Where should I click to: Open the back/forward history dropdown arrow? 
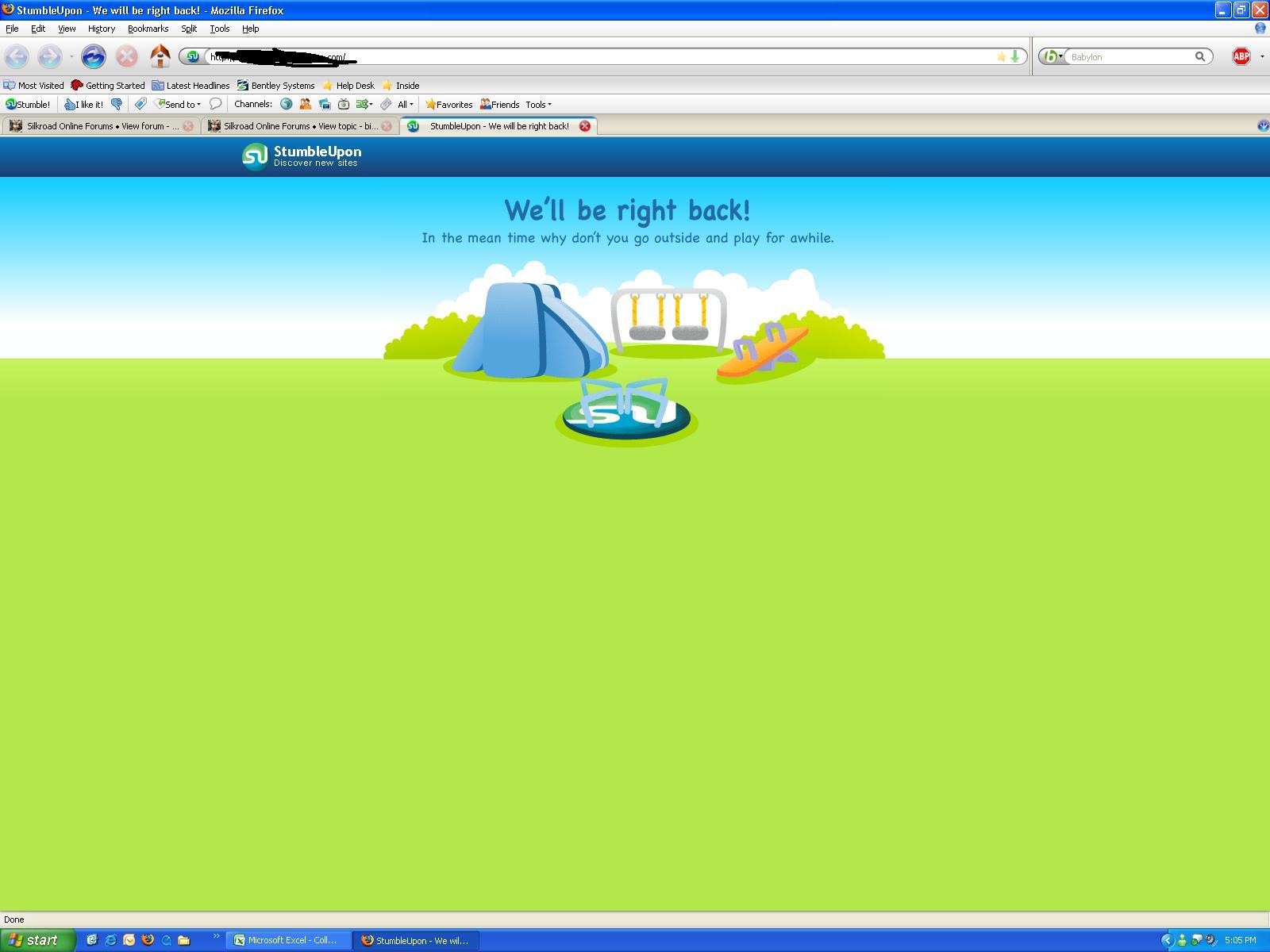(71, 56)
